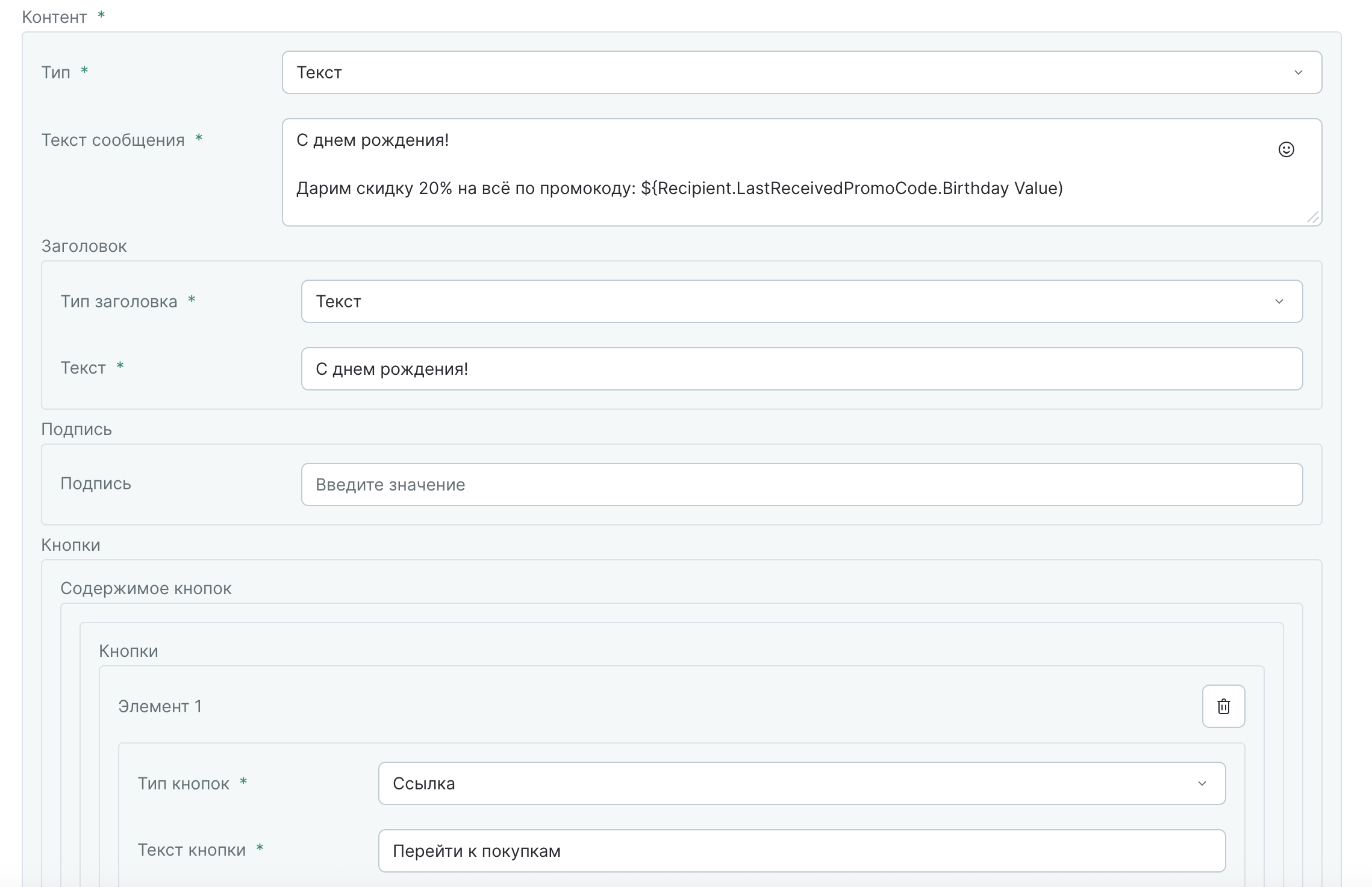Open the emoji picker in message text
This screenshot has width=1372, height=887.
click(1286, 149)
